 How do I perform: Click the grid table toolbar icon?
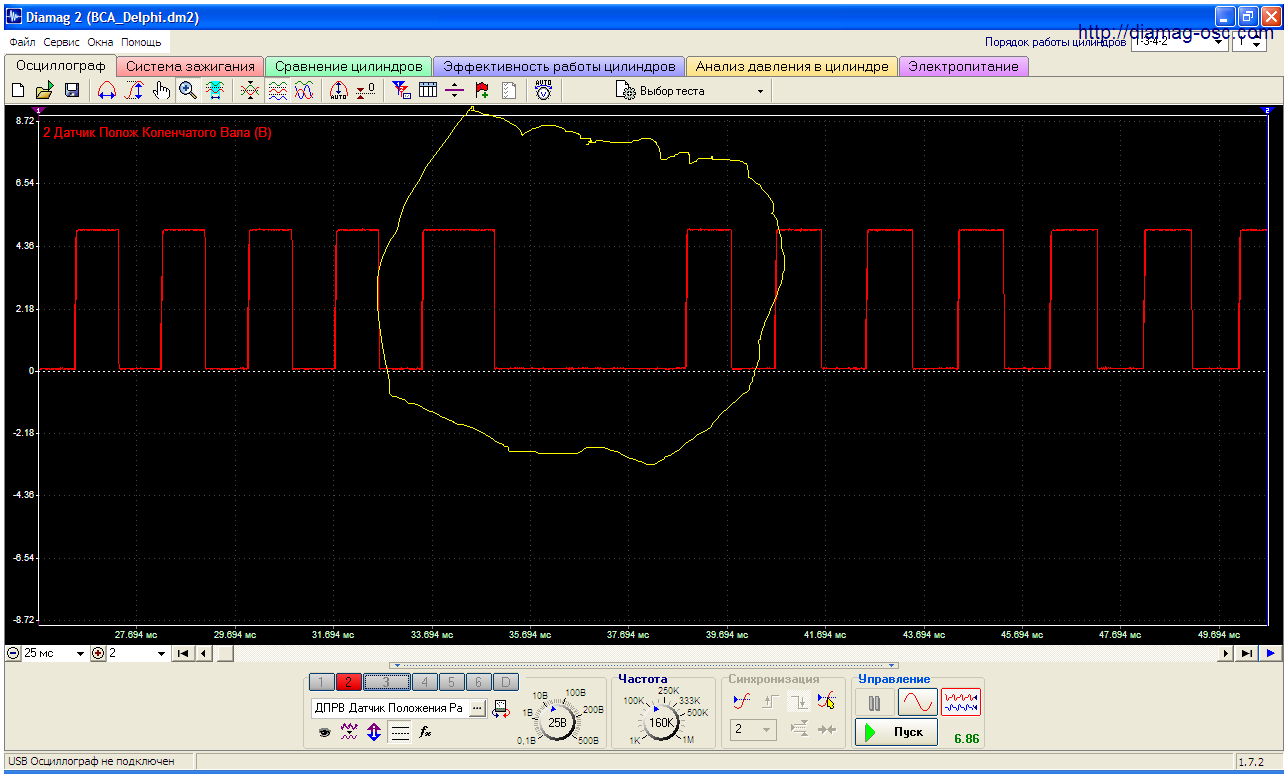428,91
